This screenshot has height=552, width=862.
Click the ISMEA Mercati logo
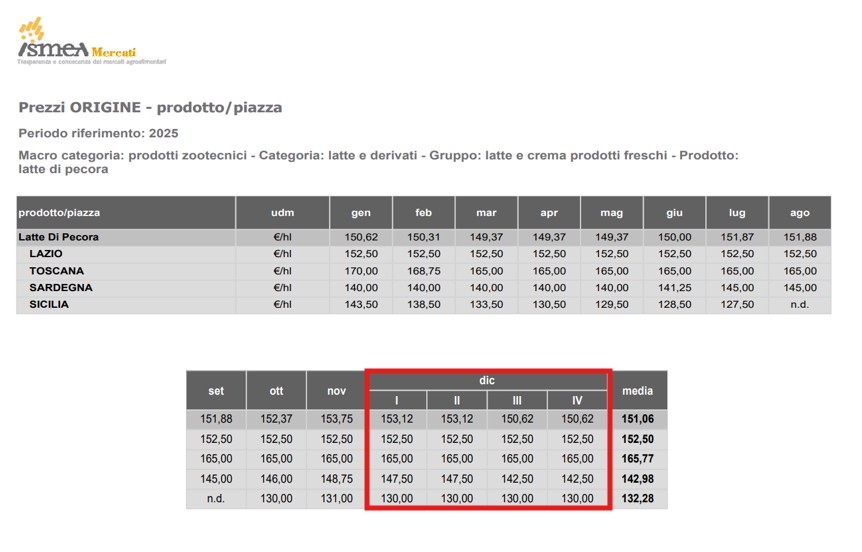point(91,42)
